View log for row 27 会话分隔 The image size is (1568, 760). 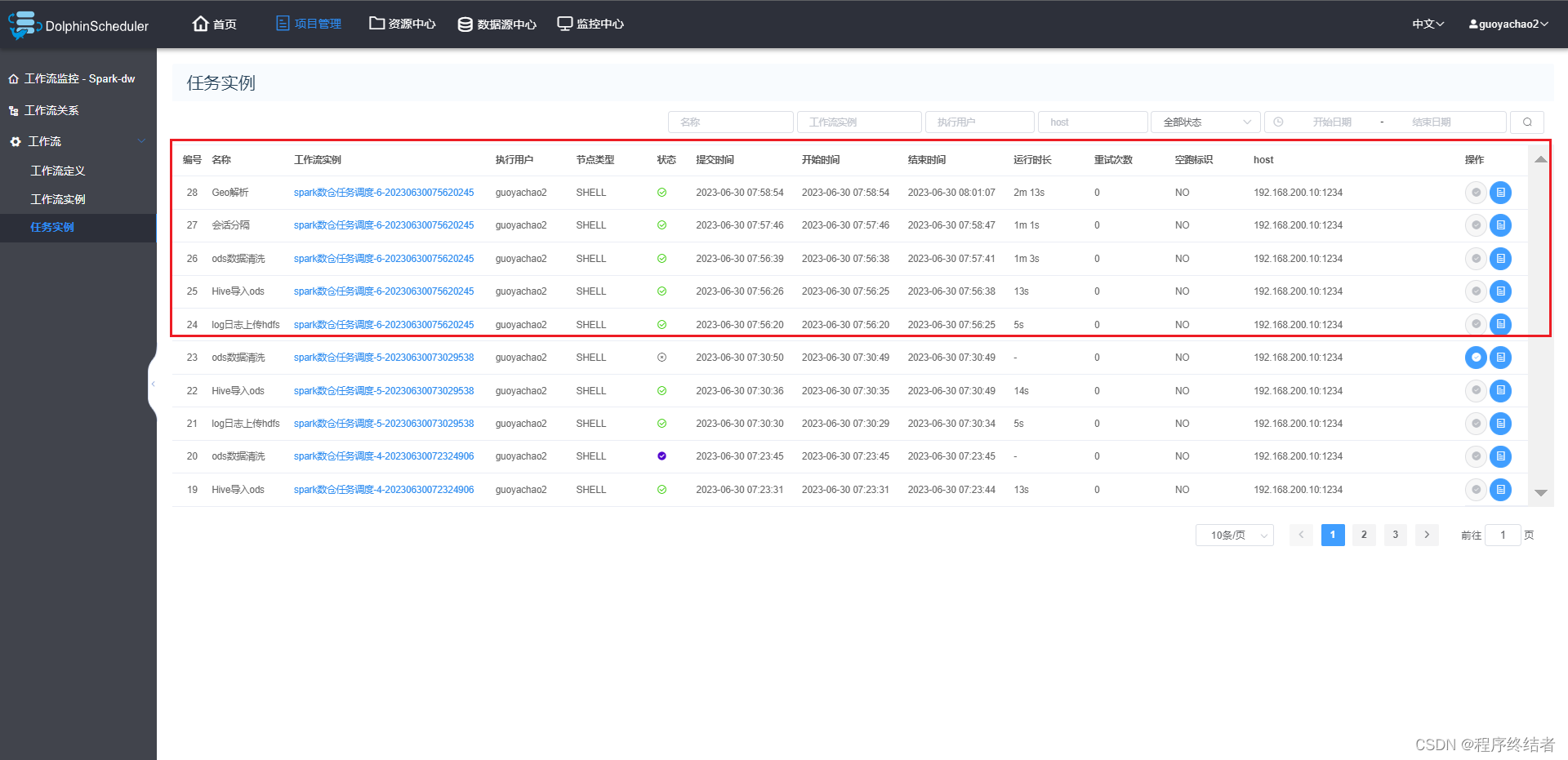coord(1500,225)
